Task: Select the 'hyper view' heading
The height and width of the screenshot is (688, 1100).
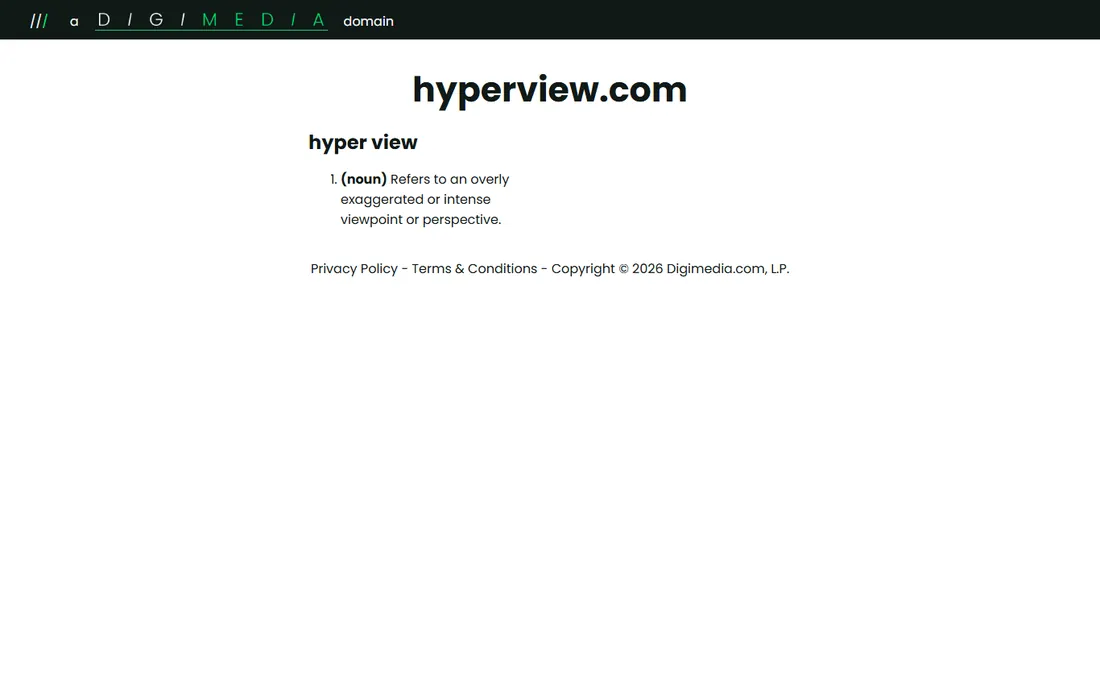Action: 363,142
